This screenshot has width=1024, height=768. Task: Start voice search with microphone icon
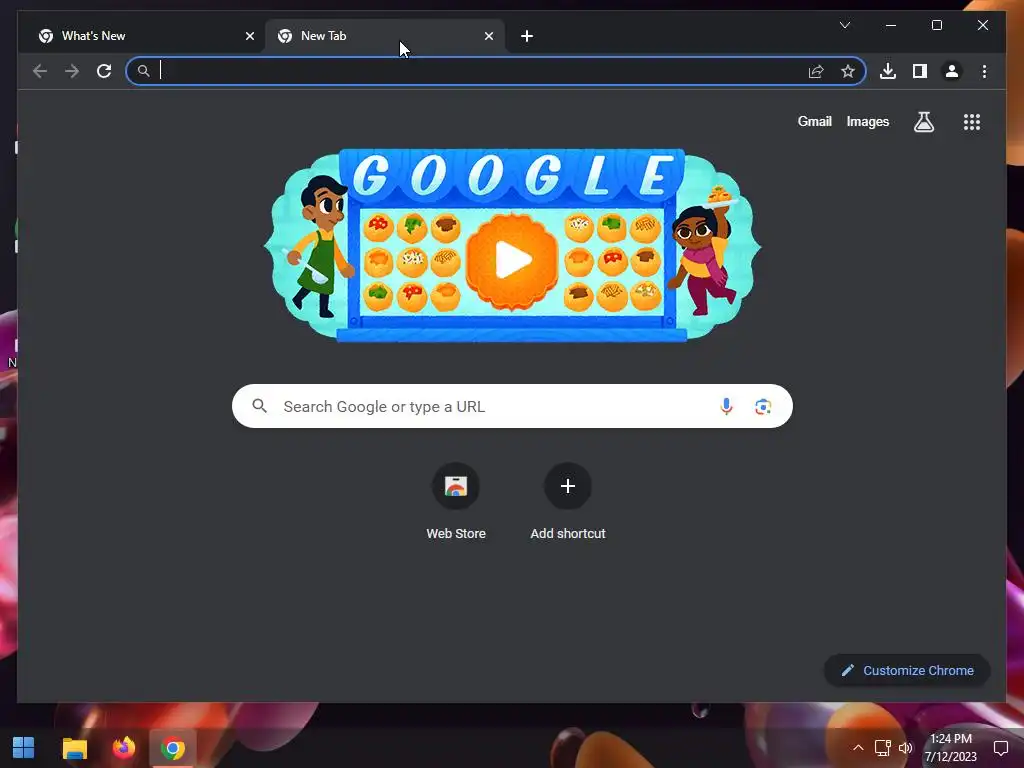coord(726,406)
